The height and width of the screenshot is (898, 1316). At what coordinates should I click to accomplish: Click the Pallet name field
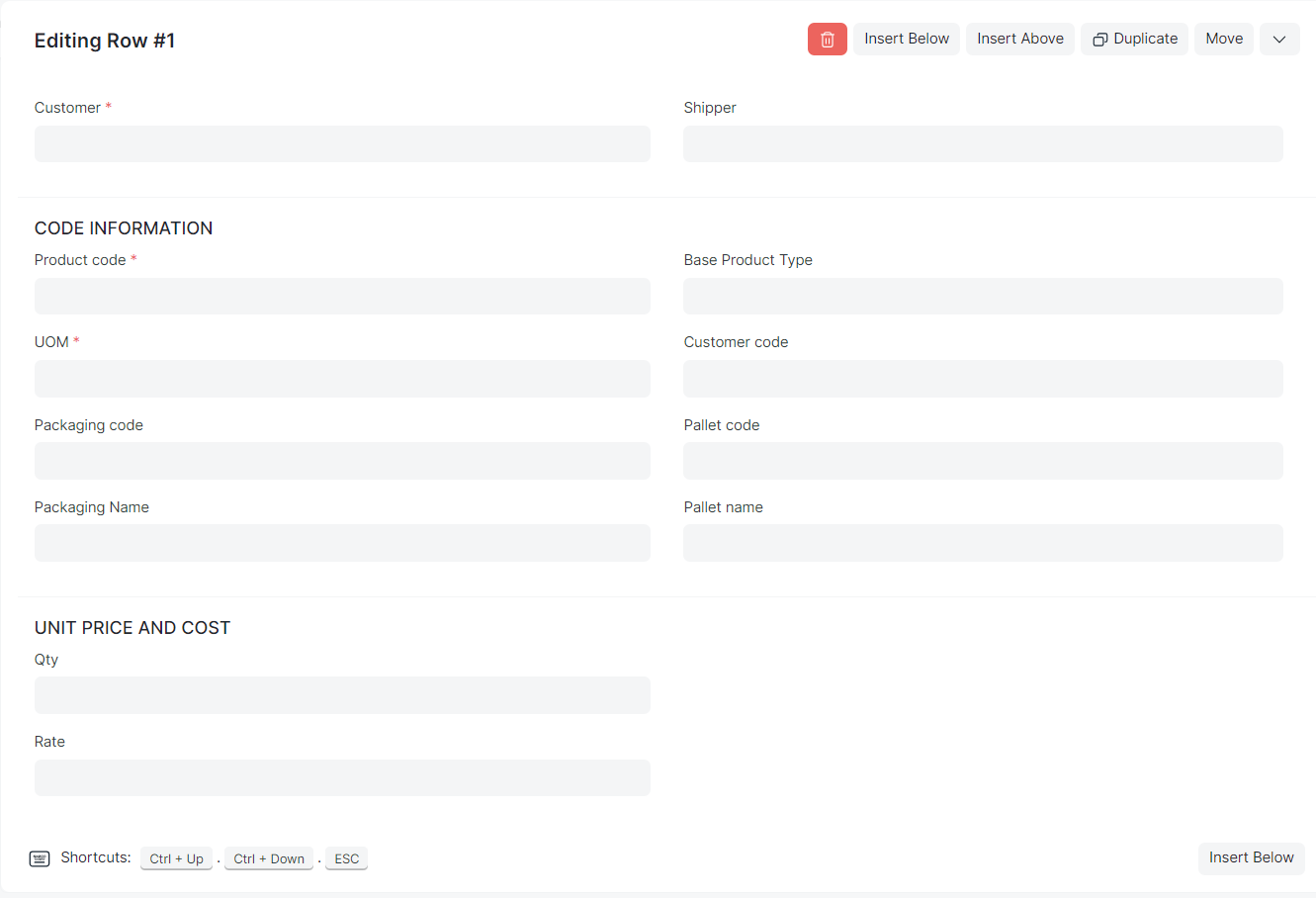[x=983, y=543]
